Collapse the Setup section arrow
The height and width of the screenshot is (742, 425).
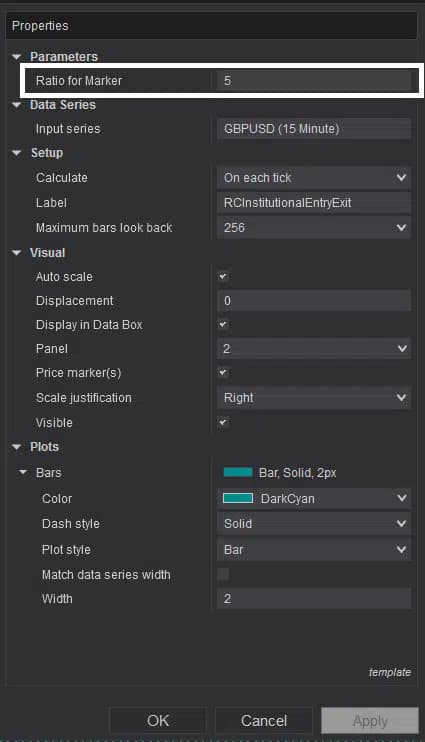17,153
